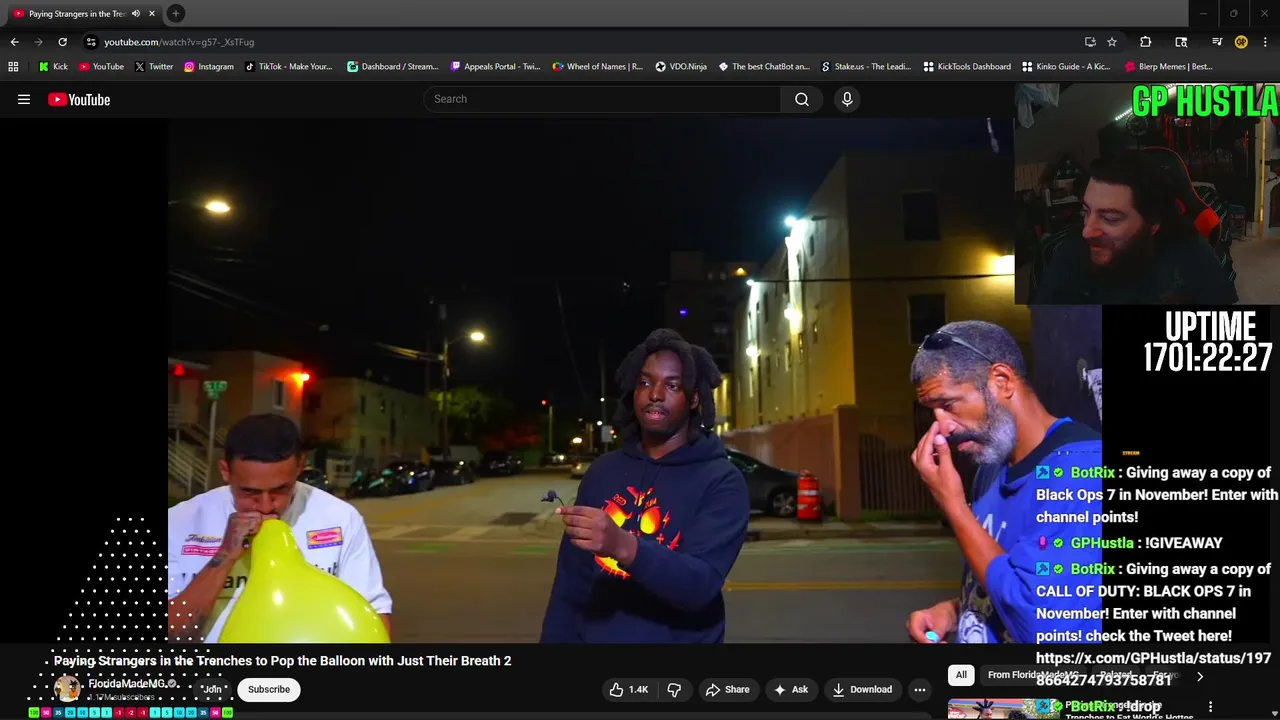
Task: Open the Instagram bookmark
Action: [x=208, y=67]
